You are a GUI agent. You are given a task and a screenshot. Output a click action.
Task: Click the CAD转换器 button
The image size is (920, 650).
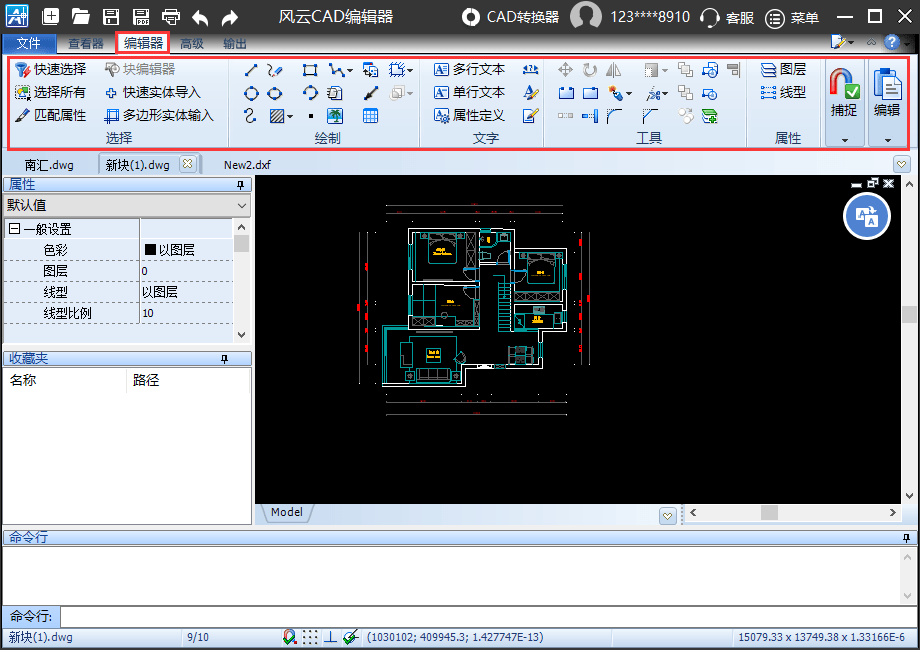pos(512,17)
